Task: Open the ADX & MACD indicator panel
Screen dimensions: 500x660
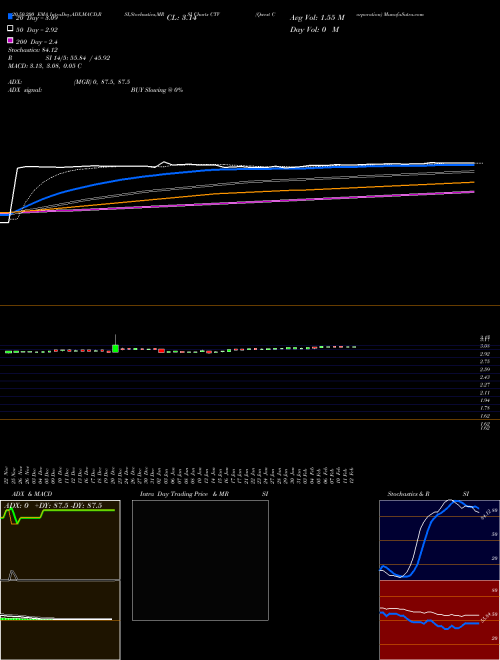Action: click(x=60, y=580)
